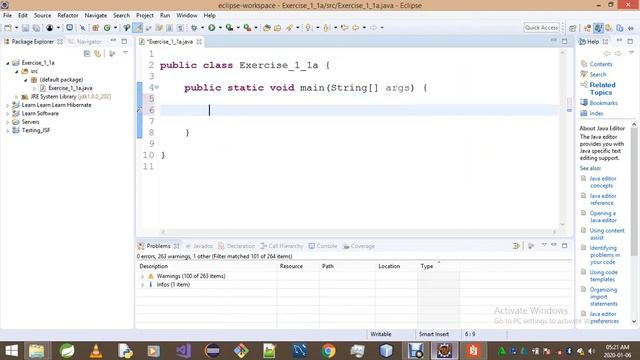
Task: Switch to the Console tab
Action: point(323,246)
